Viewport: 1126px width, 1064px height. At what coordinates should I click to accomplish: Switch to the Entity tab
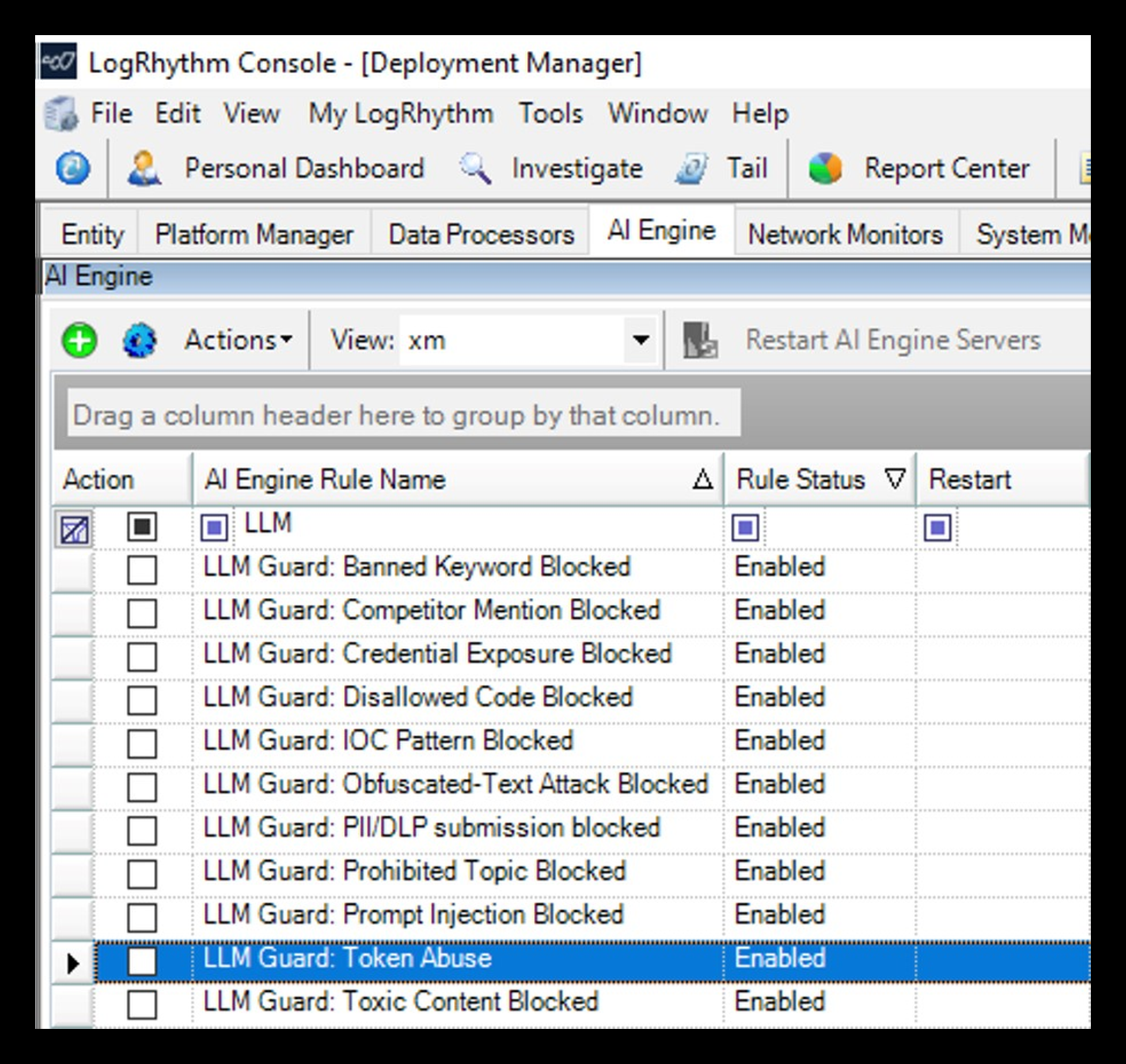pyautogui.click(x=92, y=235)
